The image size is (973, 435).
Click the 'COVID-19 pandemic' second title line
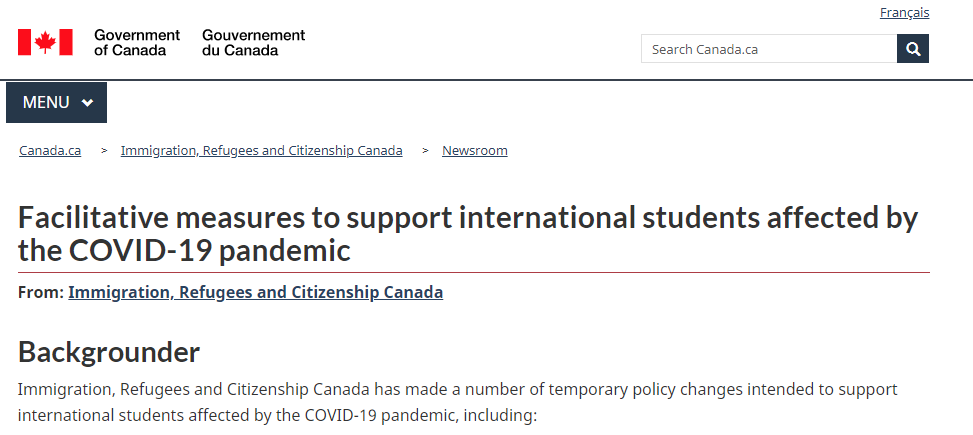184,251
